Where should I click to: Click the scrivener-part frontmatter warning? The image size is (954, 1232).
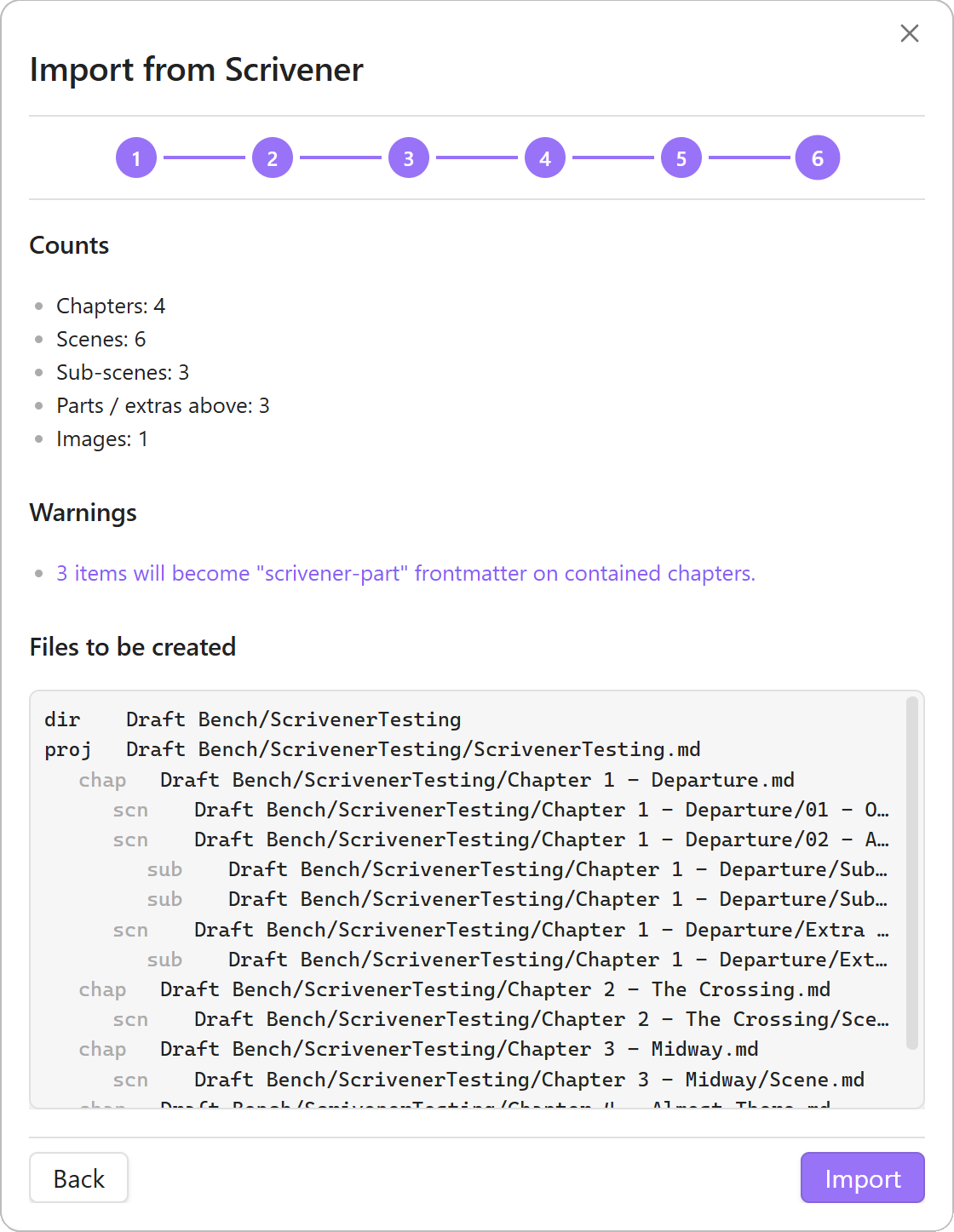coord(405,574)
